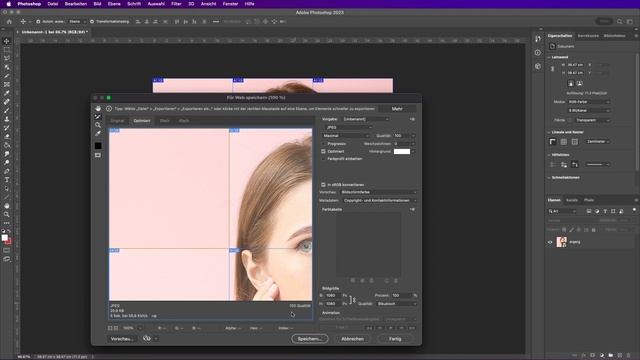Screen dimensions: 640x360
Task: Toggle slices visibility icon in the dialog toolbar
Action: [98, 155]
